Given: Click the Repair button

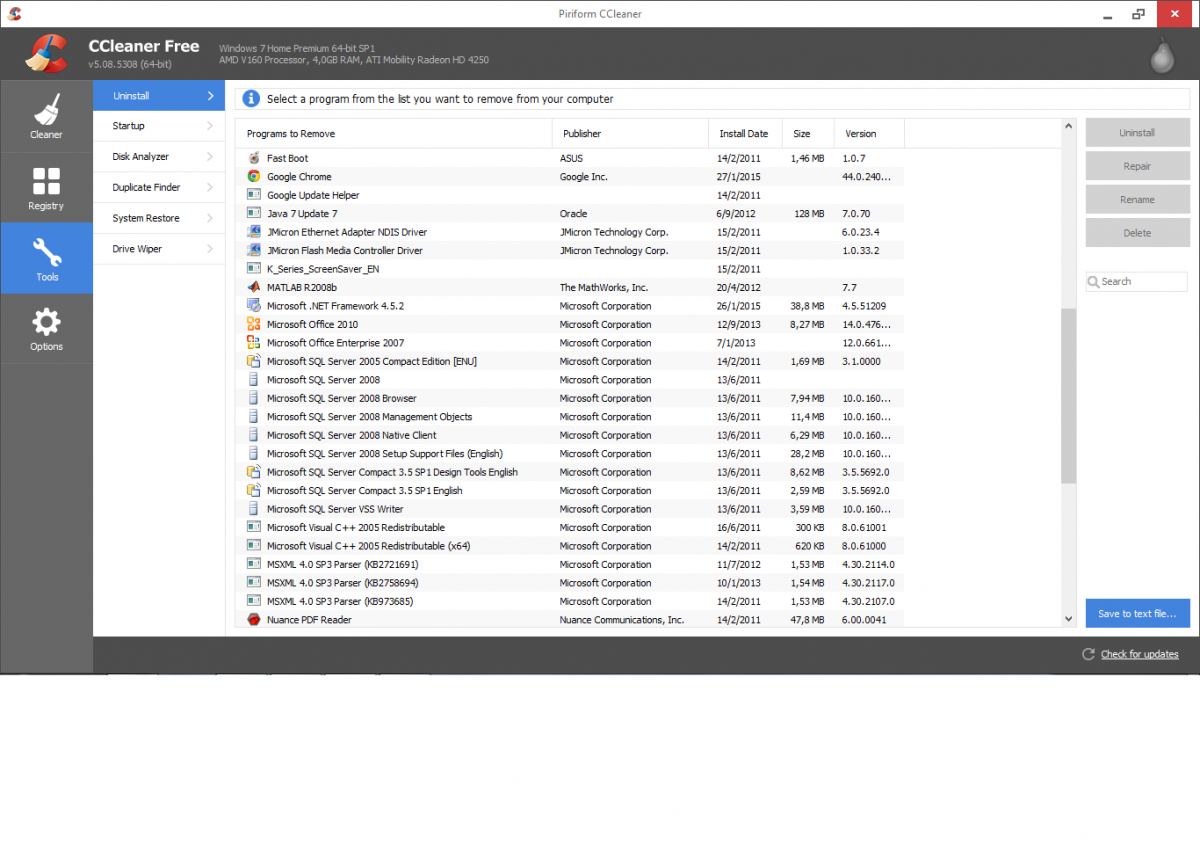Looking at the screenshot, I should click(1137, 166).
